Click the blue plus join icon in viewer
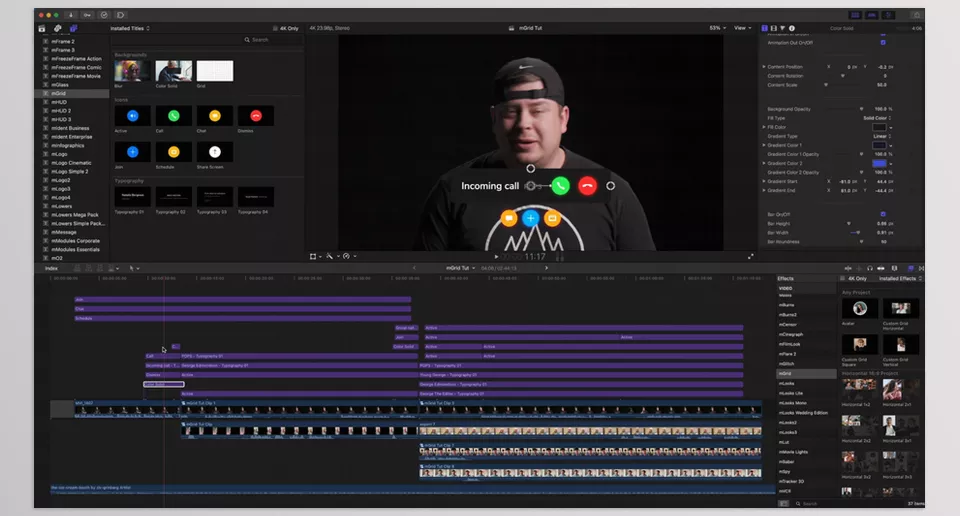Screen dimensions: 960x516 tap(531, 218)
